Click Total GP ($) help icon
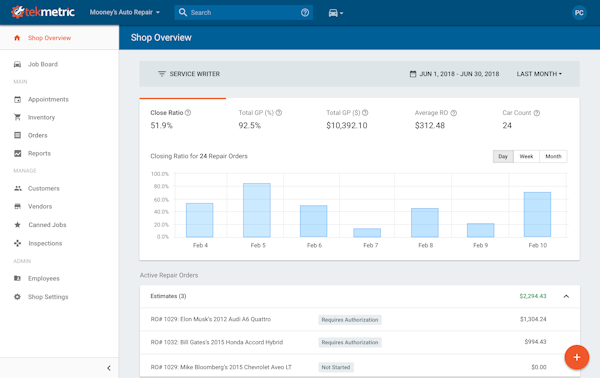Image resolution: width=600 pixels, height=378 pixels. click(365, 113)
